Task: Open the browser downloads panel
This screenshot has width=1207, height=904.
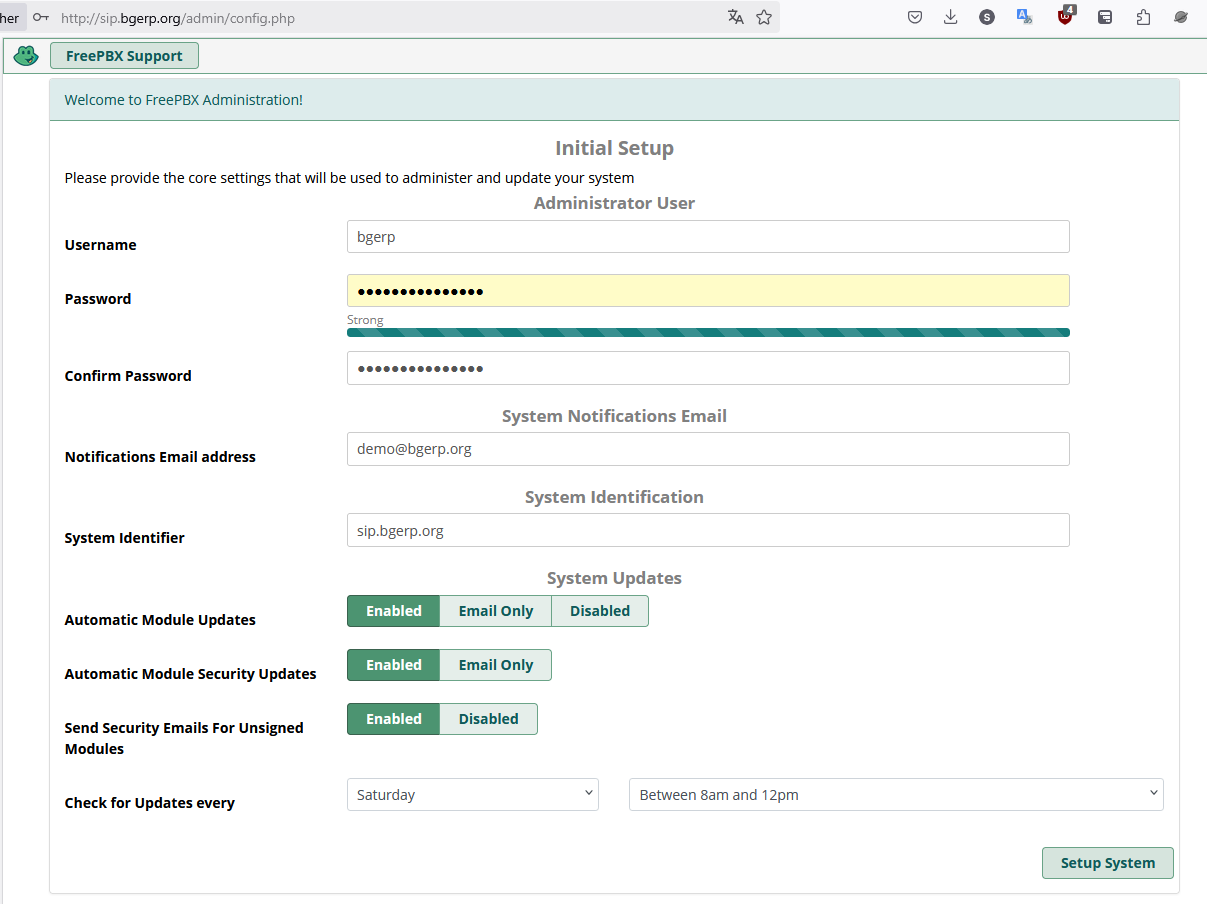Action: pyautogui.click(x=950, y=17)
